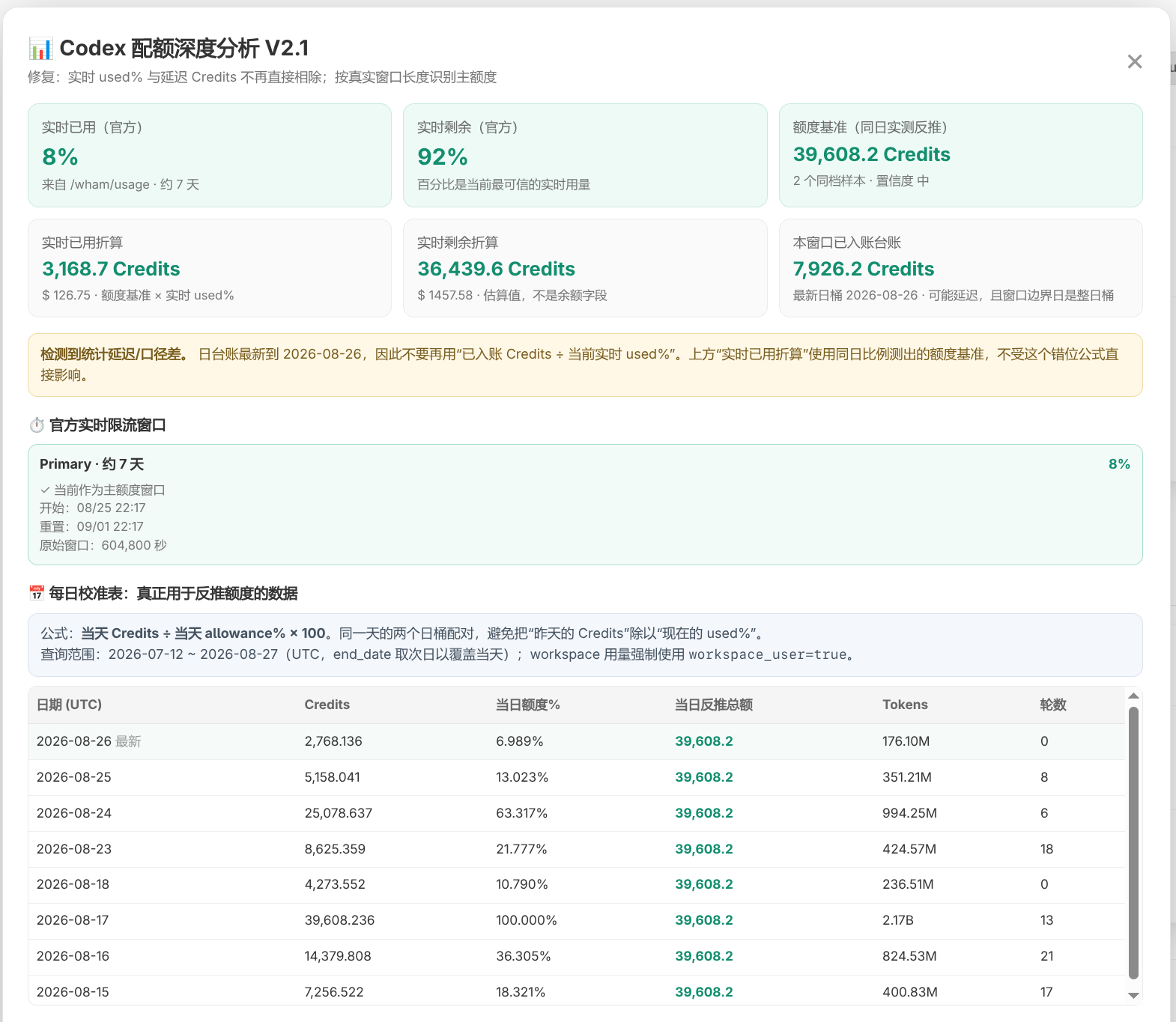Click the $ 1457.58 estimate line
1176x1022 pixels.
click(x=512, y=295)
